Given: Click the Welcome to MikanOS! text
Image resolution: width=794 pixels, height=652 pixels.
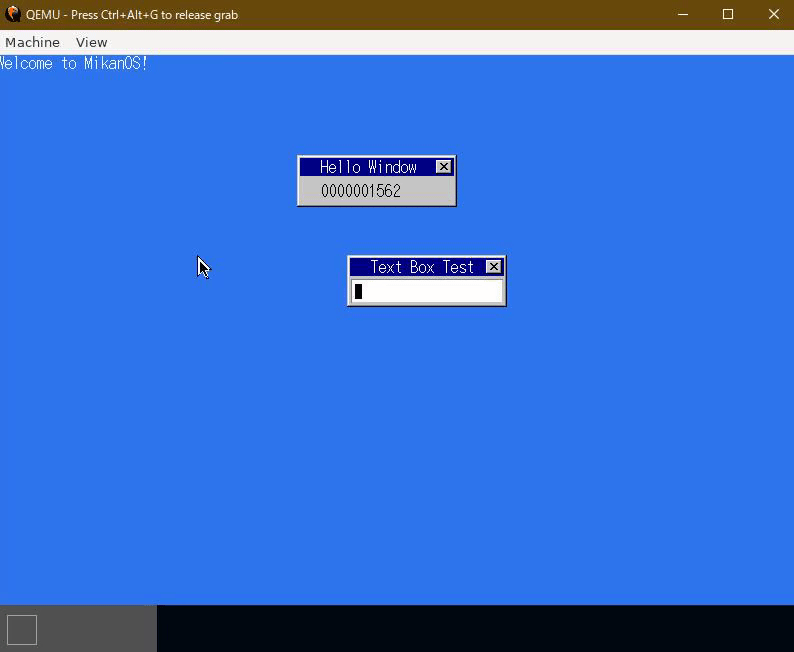Looking at the screenshot, I should pyautogui.click(x=74, y=64).
